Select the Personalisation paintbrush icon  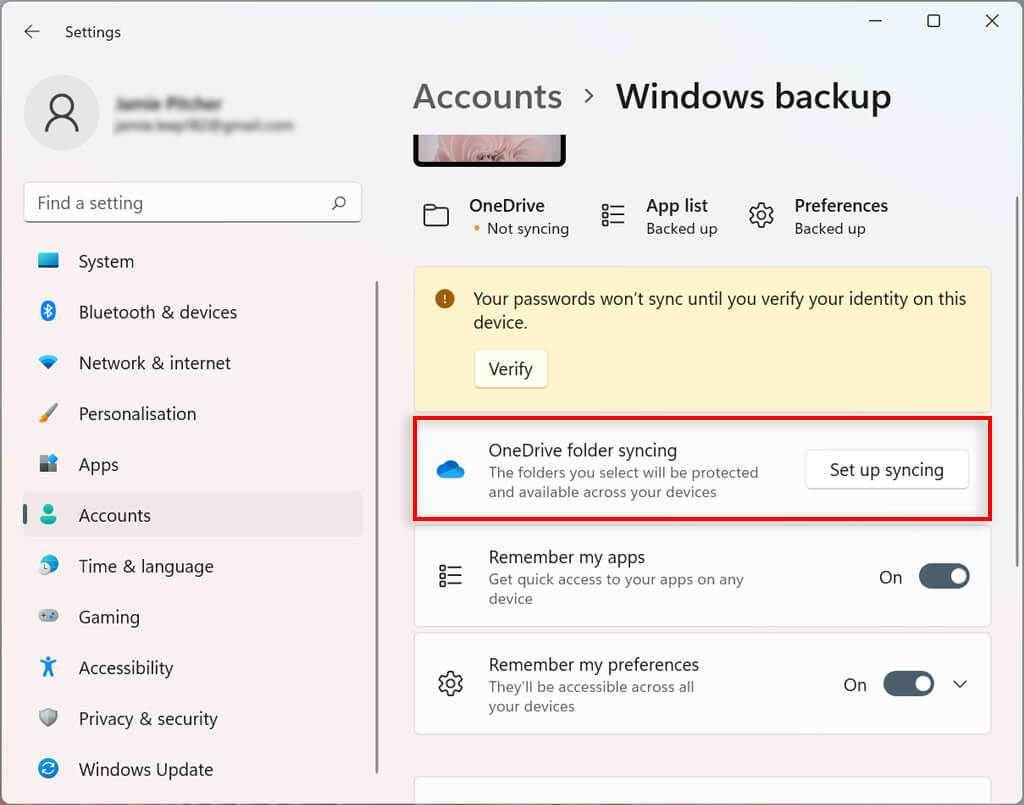pos(48,414)
